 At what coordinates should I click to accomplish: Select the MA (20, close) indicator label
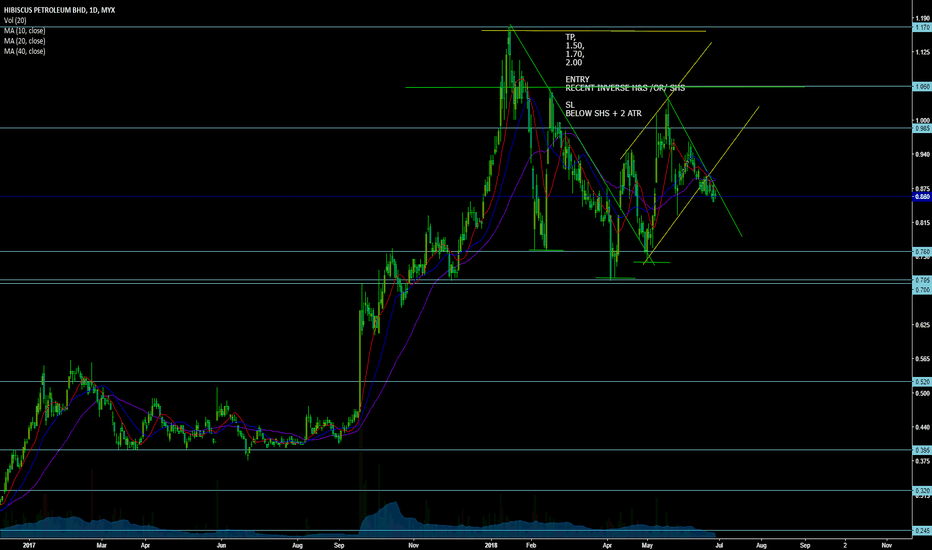point(24,41)
